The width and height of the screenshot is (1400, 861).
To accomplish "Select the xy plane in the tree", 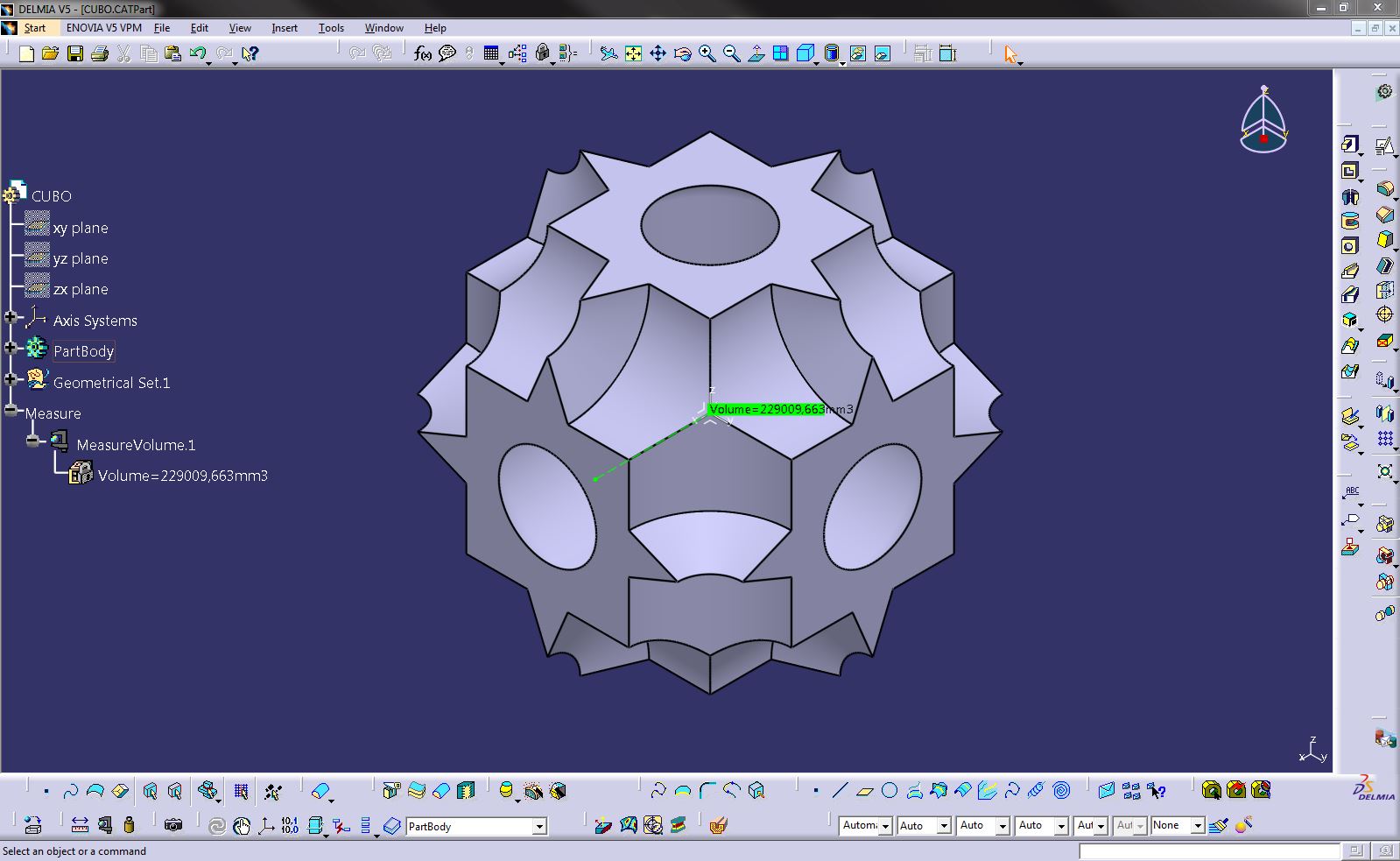I will click(x=81, y=228).
